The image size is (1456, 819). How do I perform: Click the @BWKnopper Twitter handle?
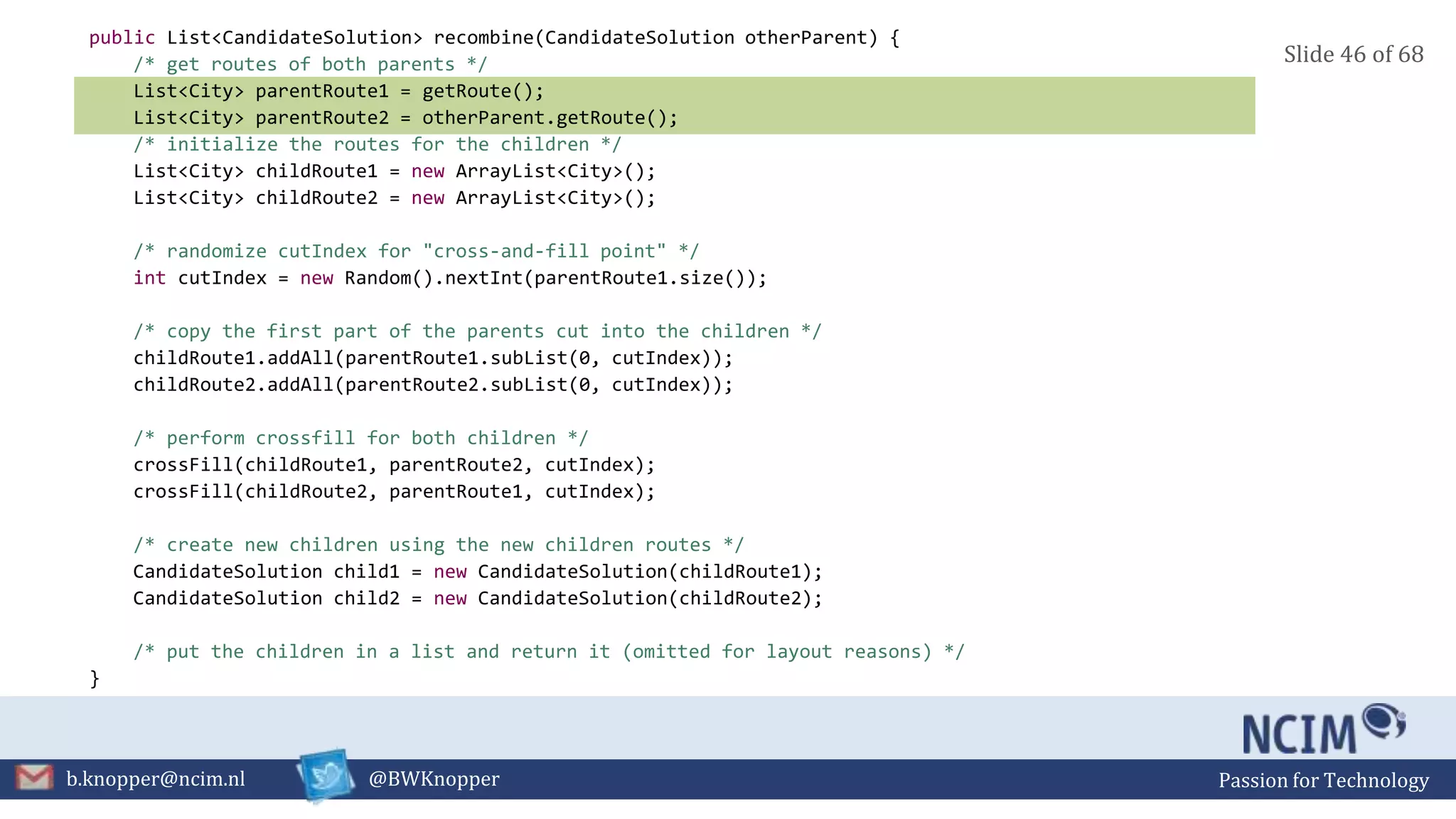pyautogui.click(x=434, y=779)
